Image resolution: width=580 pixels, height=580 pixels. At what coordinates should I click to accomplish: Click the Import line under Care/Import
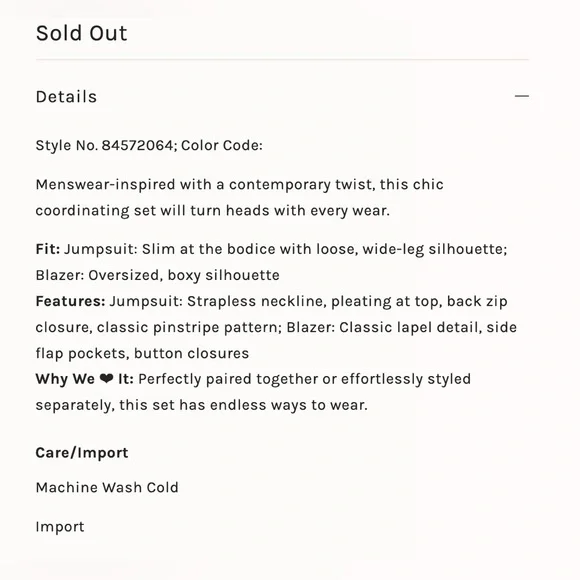[60, 527]
